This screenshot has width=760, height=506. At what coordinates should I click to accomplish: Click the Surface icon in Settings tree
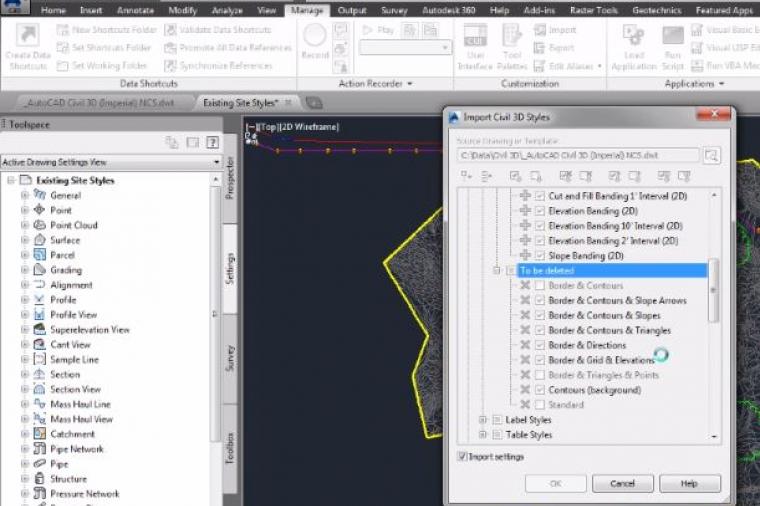[x=39, y=240]
